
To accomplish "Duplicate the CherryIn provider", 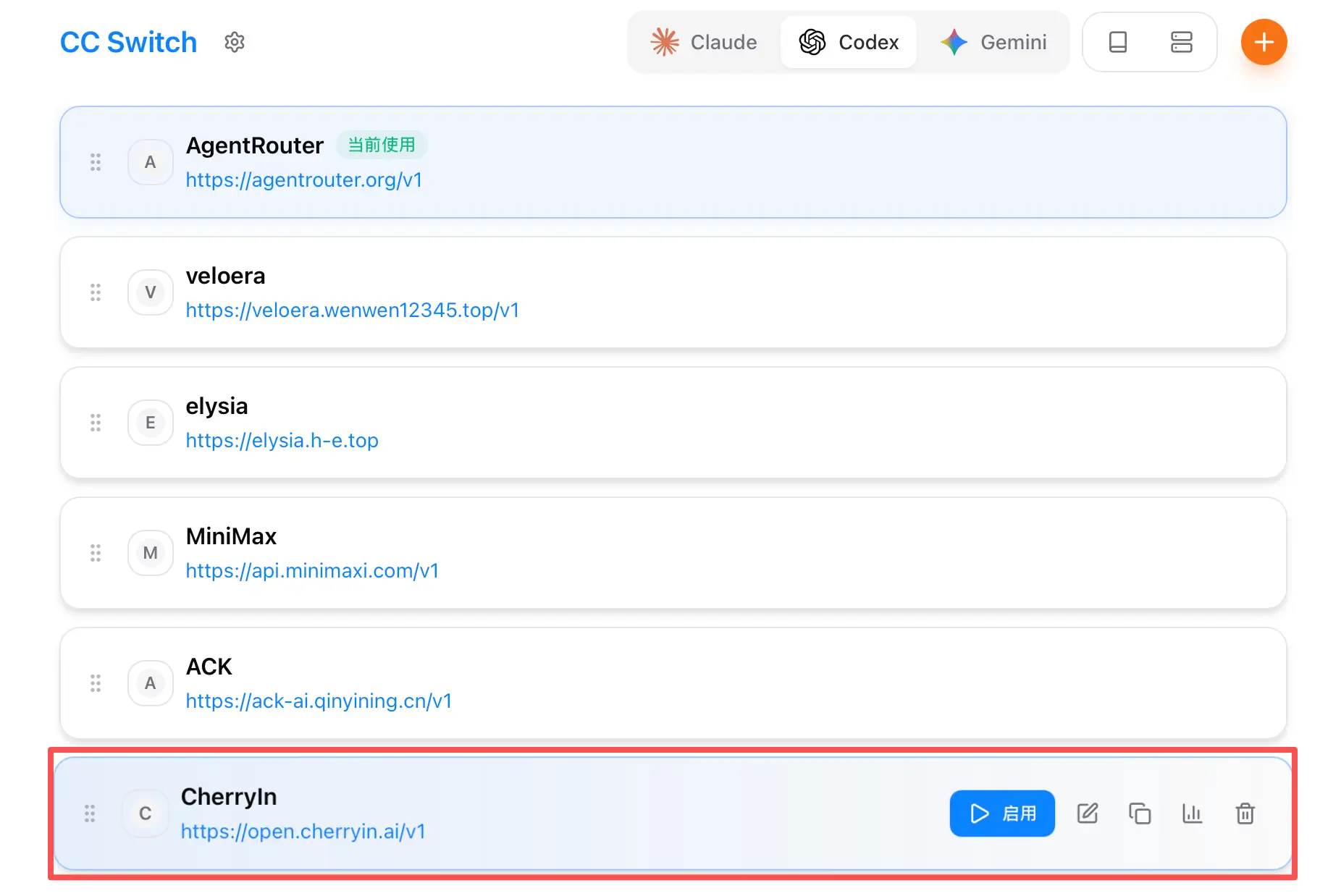I will (x=1139, y=813).
